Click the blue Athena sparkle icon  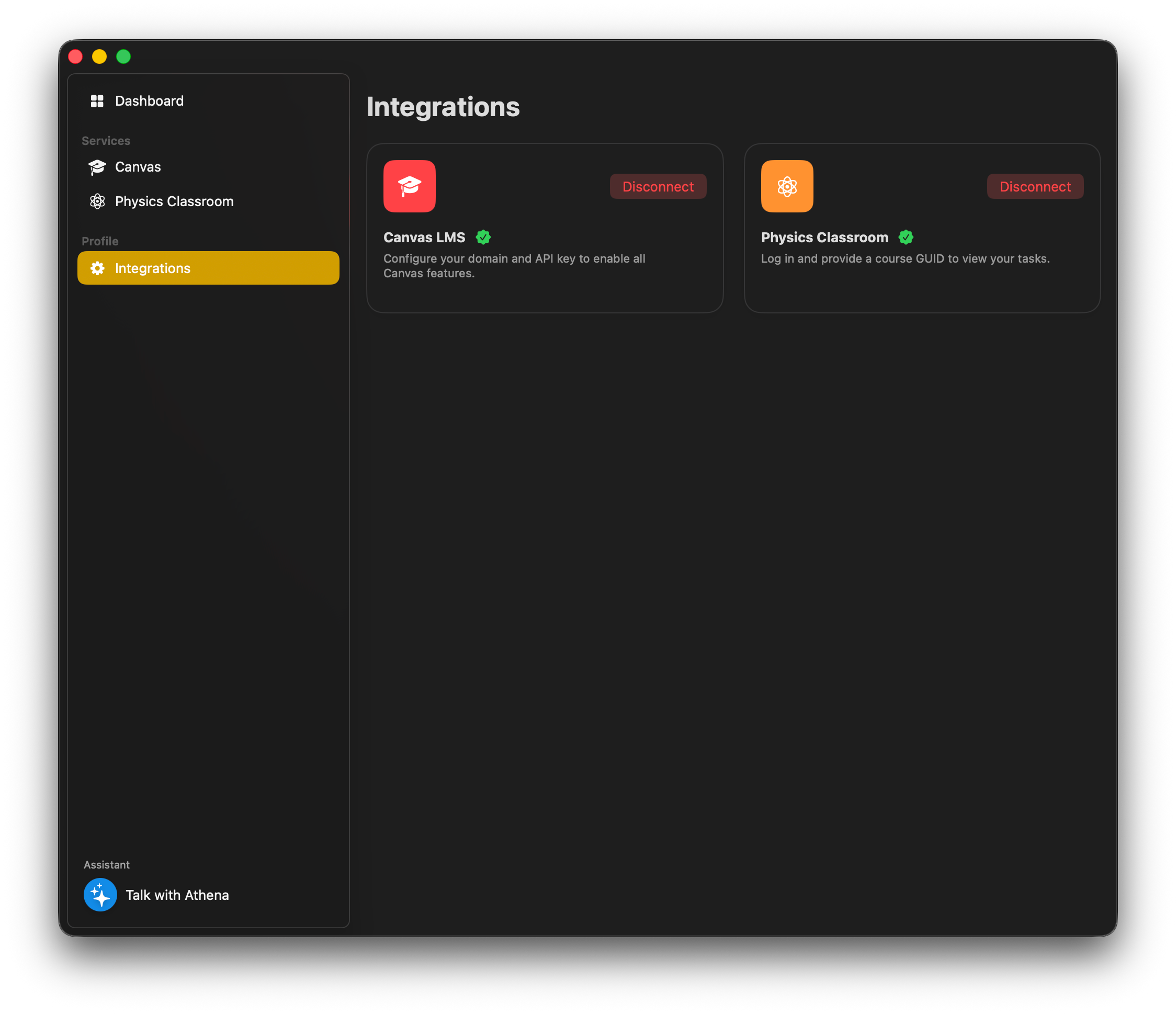click(x=100, y=895)
